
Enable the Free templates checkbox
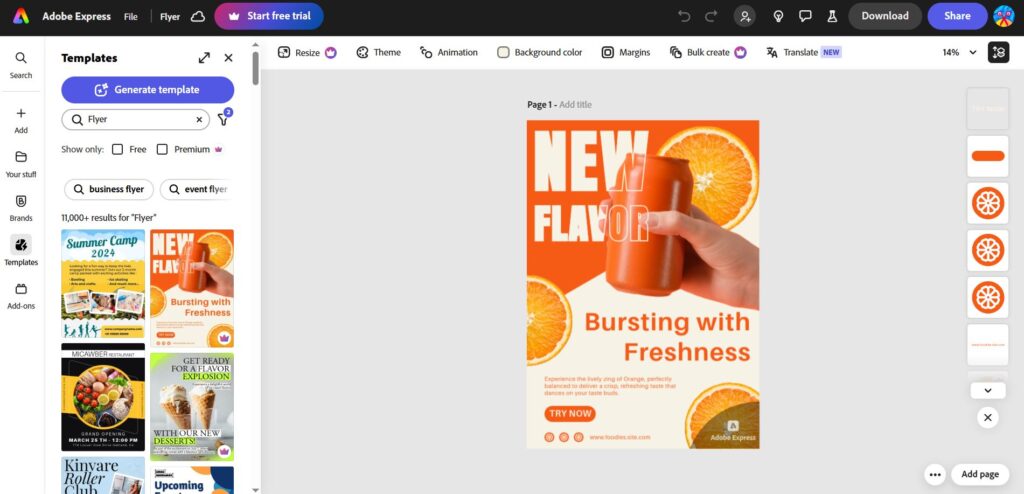118,149
